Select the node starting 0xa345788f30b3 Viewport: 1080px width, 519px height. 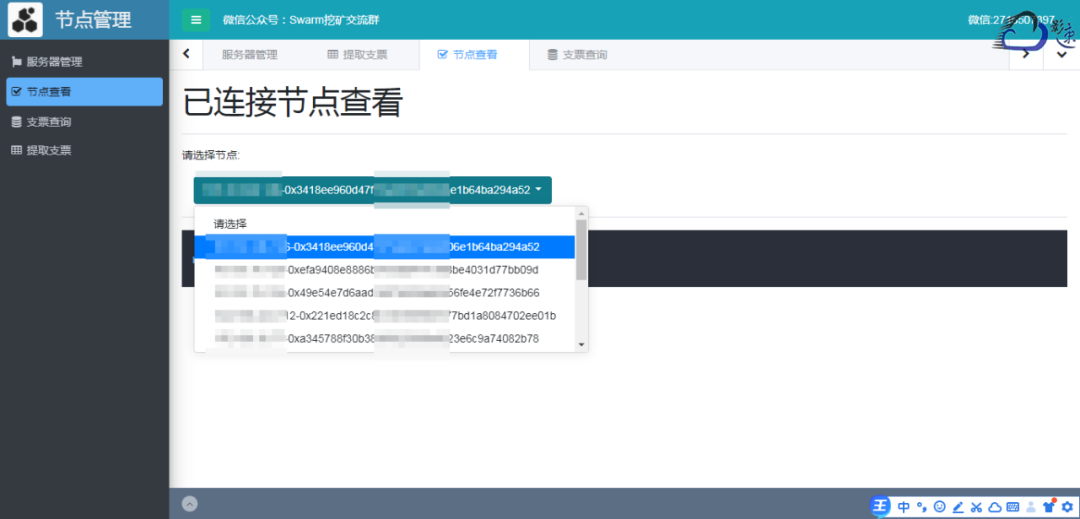point(385,339)
